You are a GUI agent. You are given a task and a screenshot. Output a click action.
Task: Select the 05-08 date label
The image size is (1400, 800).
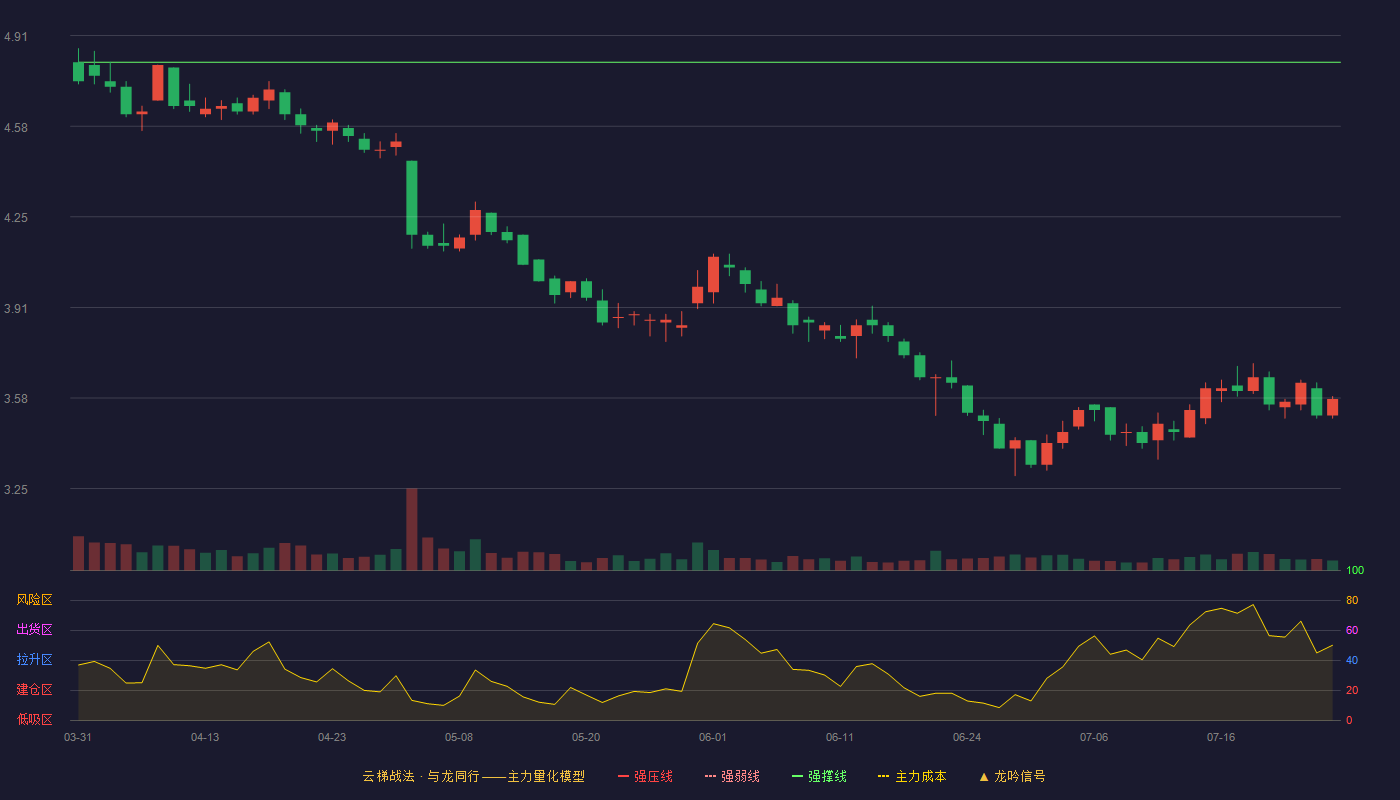pos(459,737)
